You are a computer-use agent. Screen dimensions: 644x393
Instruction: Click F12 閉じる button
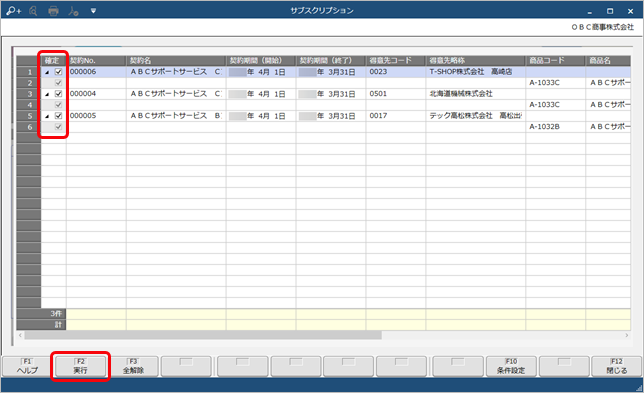tap(616, 366)
